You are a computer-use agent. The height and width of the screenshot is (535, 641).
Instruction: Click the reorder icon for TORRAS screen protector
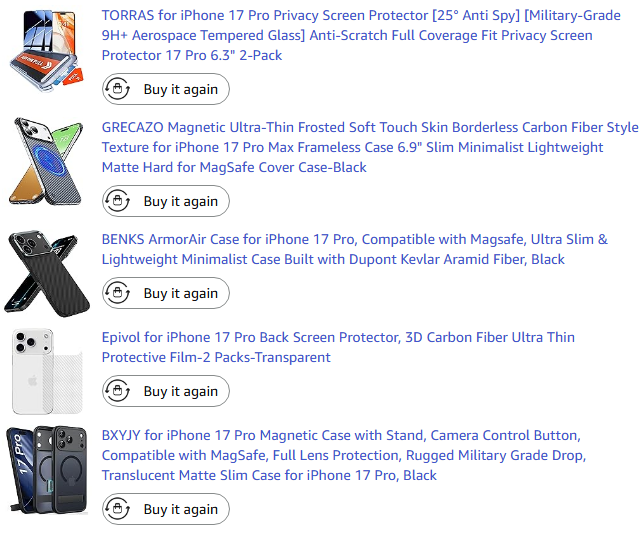tap(119, 90)
